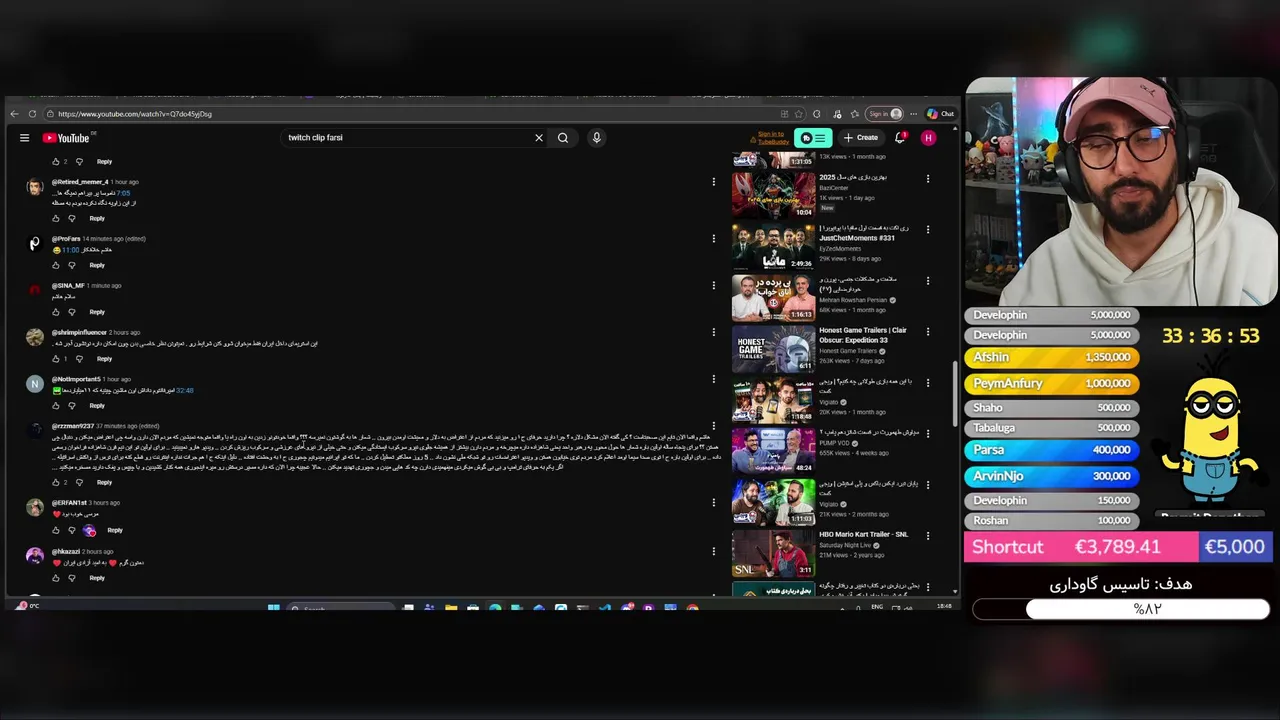The height and width of the screenshot is (720, 1280).
Task: Jump to timestamp 7:05 in comment
Action: click(x=124, y=193)
